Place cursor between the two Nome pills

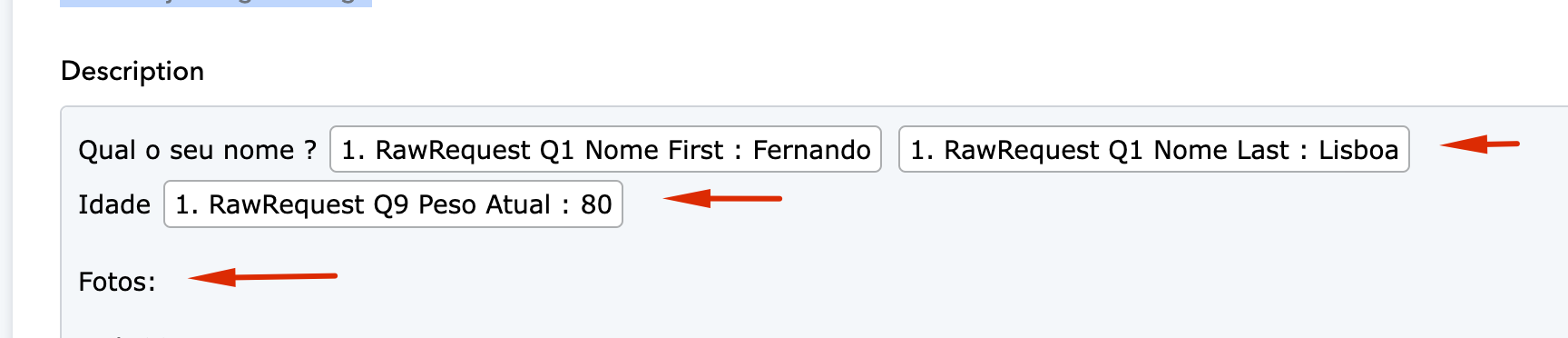click(890, 150)
